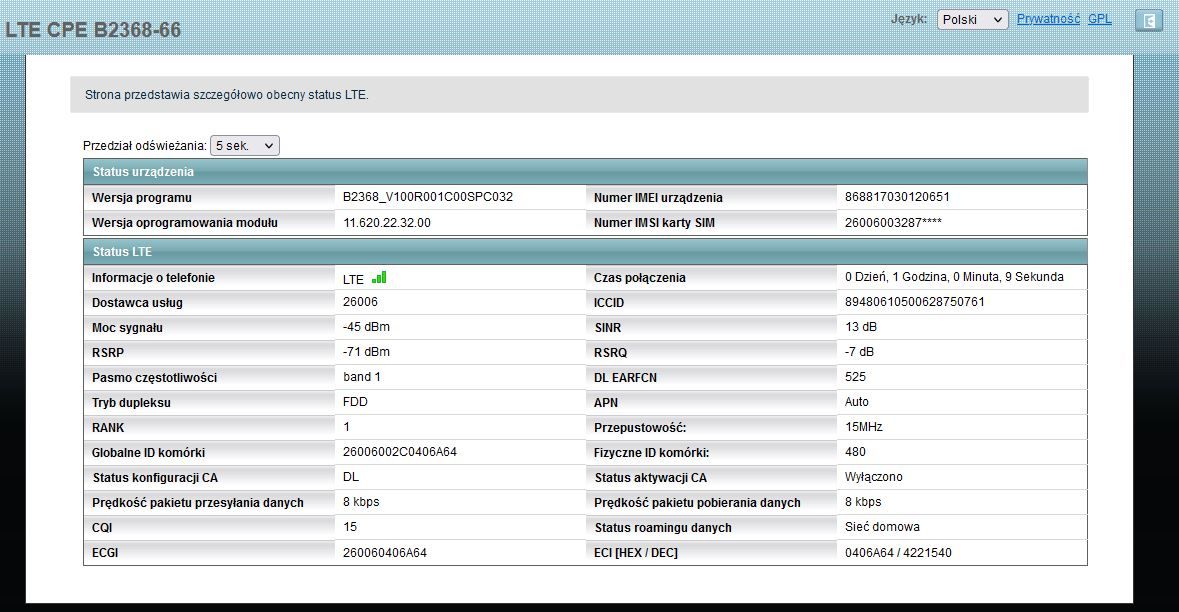Click the Status konfiguracji CA value DL
Image resolution: width=1179 pixels, height=612 pixels.
click(350, 477)
